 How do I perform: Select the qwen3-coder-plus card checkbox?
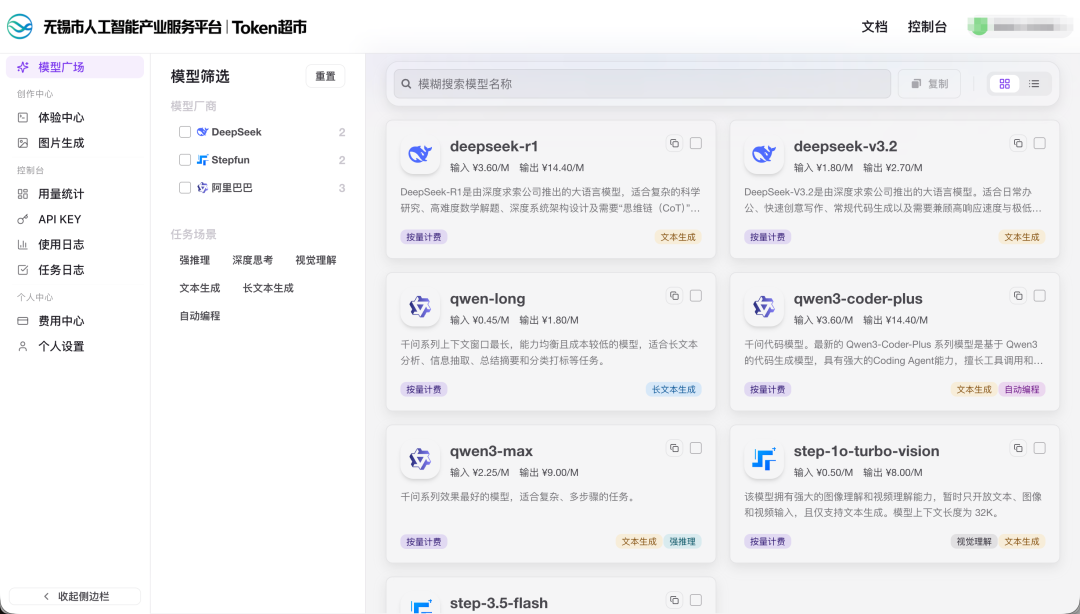[1039, 296]
